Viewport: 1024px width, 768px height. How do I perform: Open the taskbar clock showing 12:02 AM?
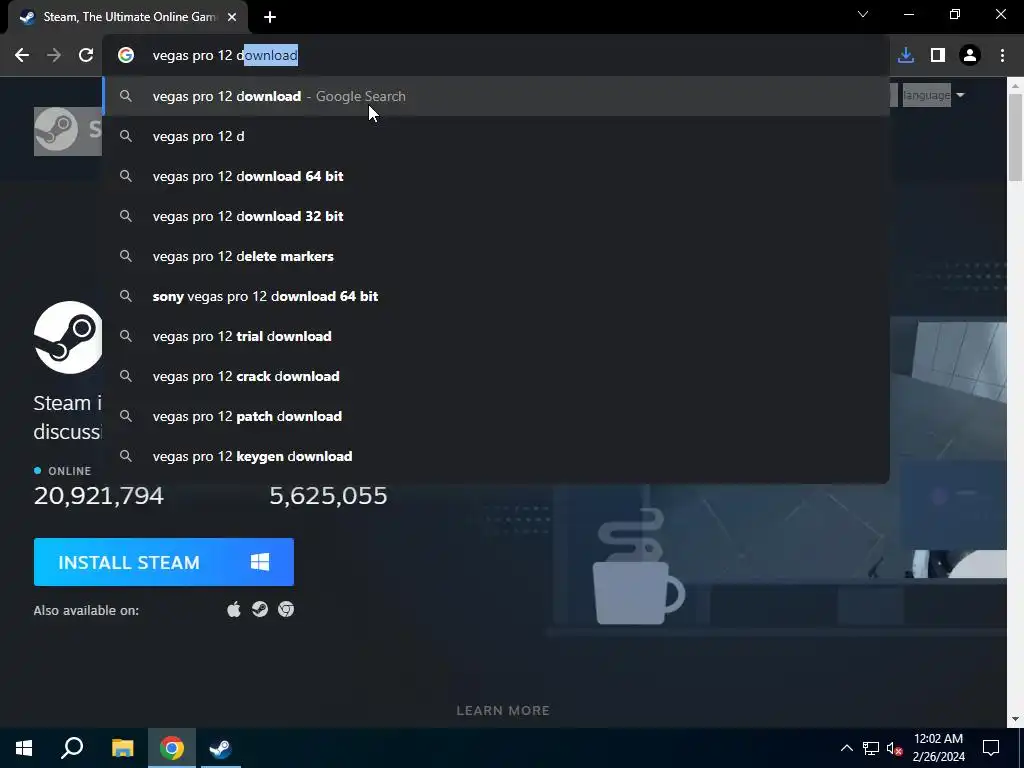tap(938, 748)
